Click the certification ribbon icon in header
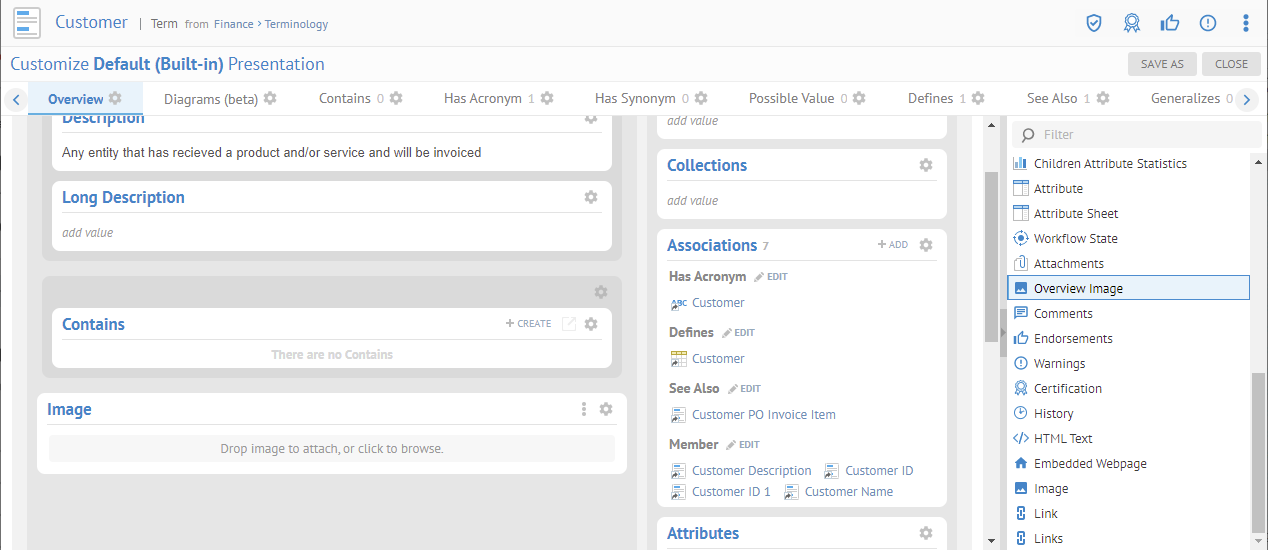Image resolution: width=1268 pixels, height=550 pixels. tap(1131, 23)
